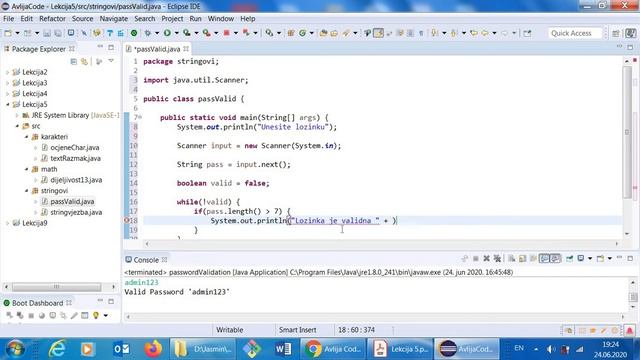This screenshot has height=360, width=640.
Task: Toggle Show Console When Standard Out Changes
Action: [x=544, y=258]
